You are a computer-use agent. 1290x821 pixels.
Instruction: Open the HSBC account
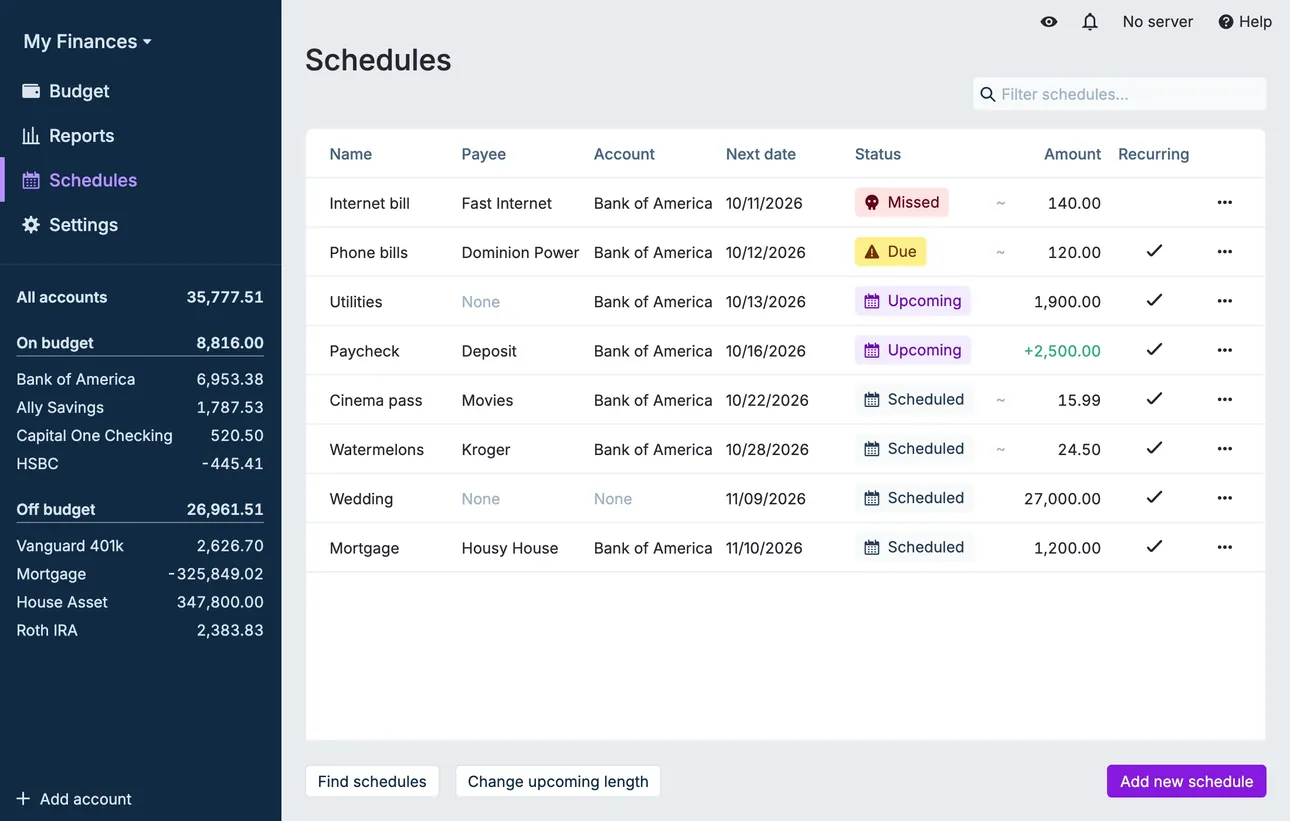tap(140, 463)
